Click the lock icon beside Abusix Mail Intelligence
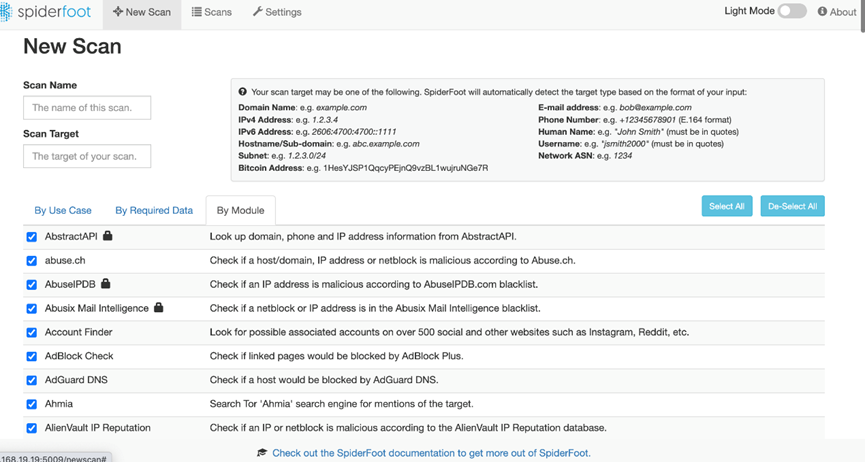 point(158,307)
